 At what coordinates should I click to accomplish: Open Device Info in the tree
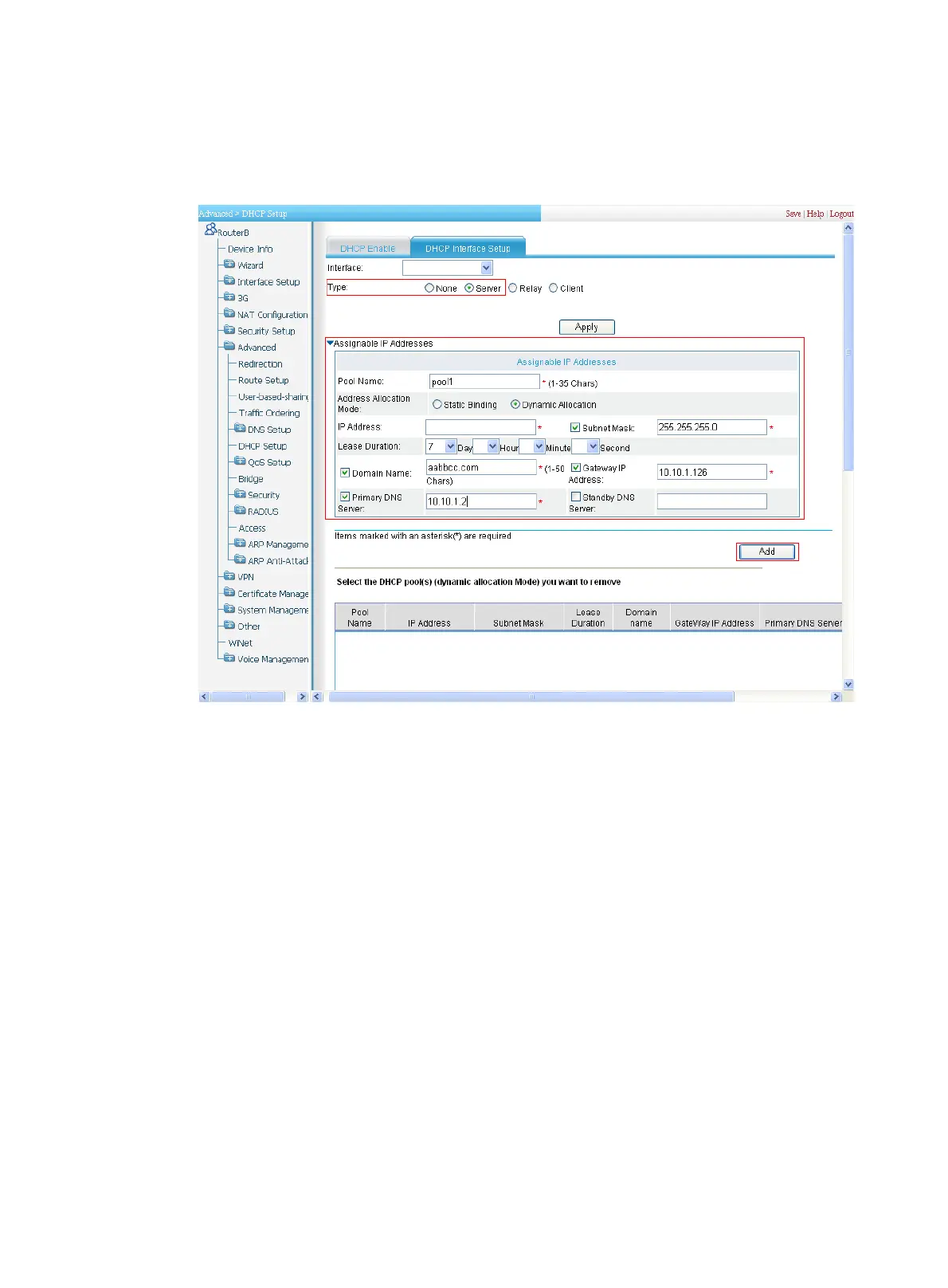coord(250,249)
